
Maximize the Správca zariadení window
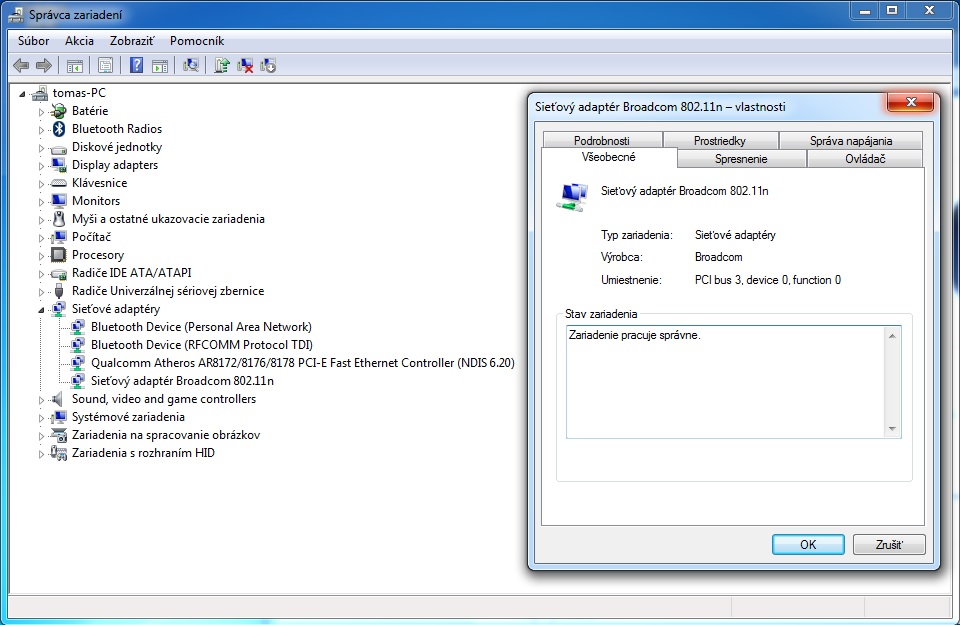pyautogui.click(x=892, y=10)
